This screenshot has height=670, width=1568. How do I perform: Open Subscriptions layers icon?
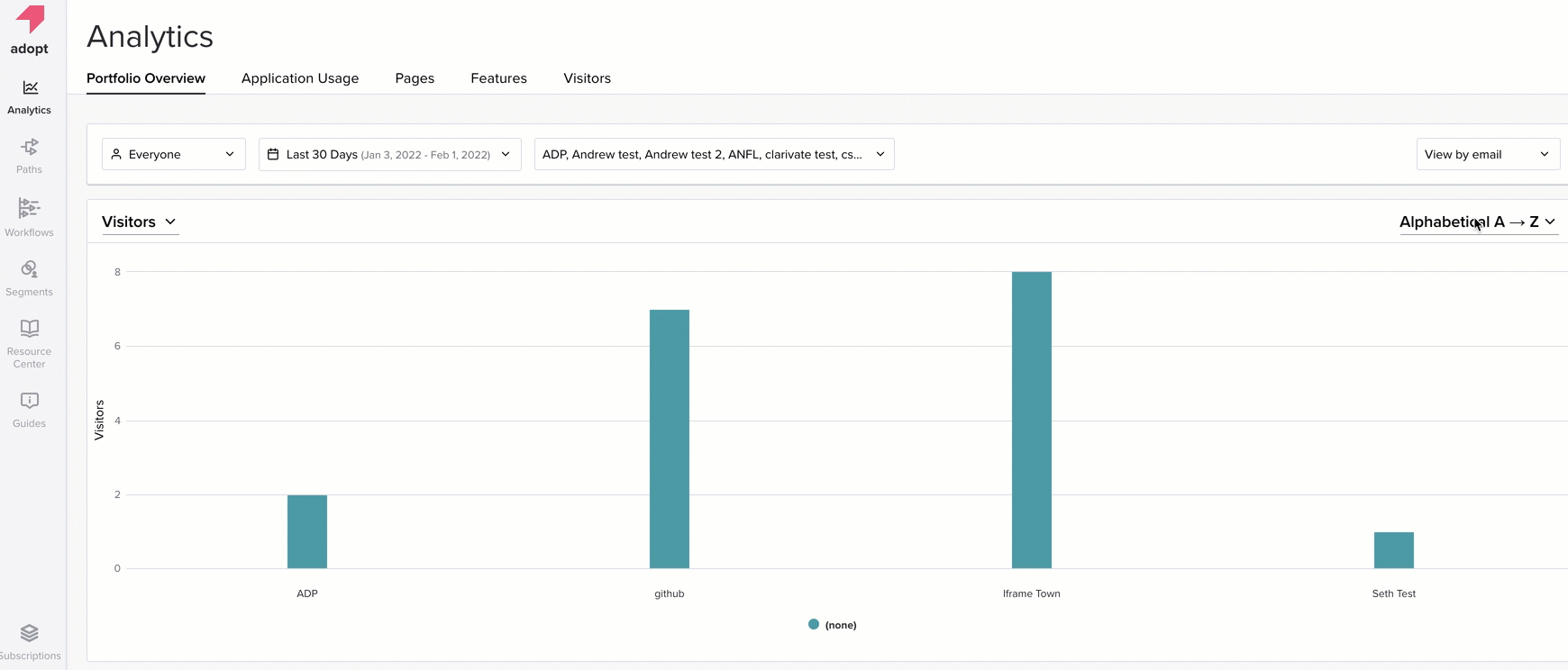point(30,633)
